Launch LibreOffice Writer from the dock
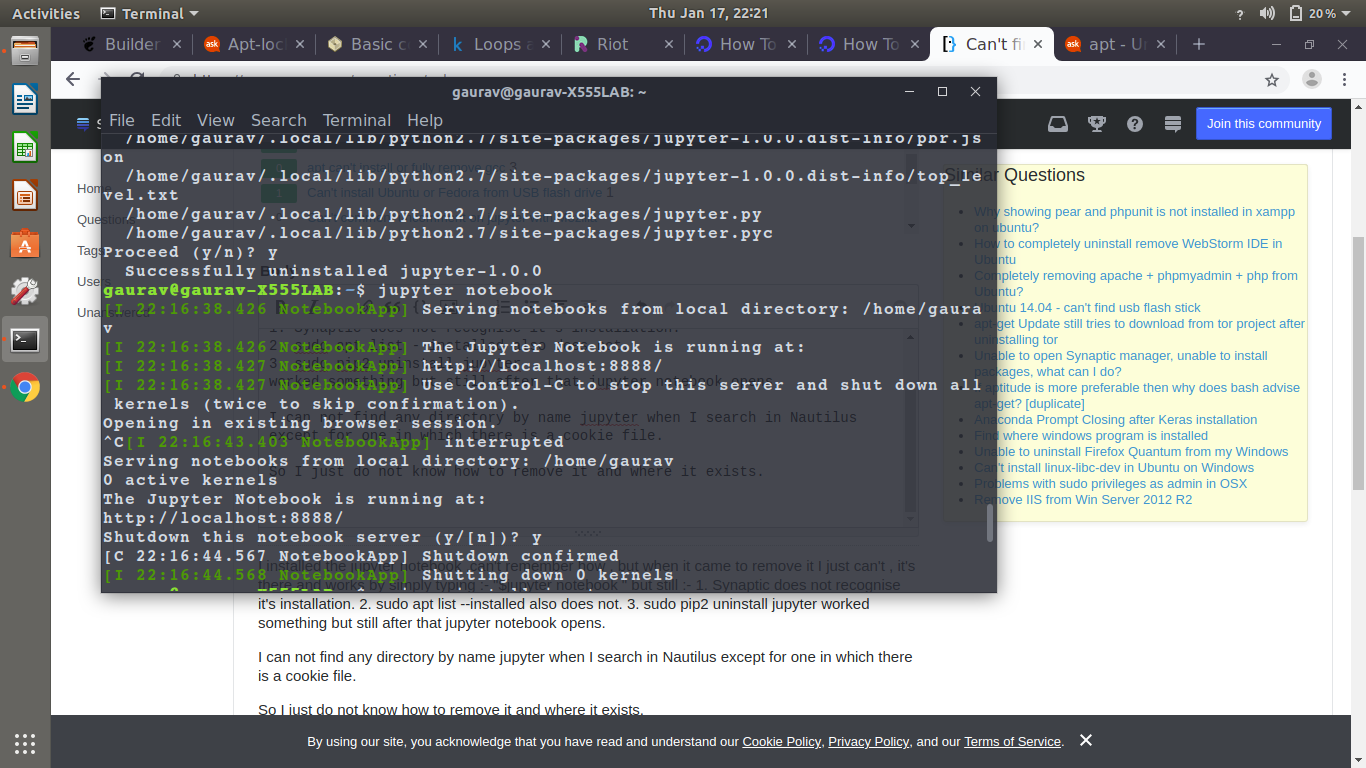Screen dimensions: 1366x768 (25, 99)
